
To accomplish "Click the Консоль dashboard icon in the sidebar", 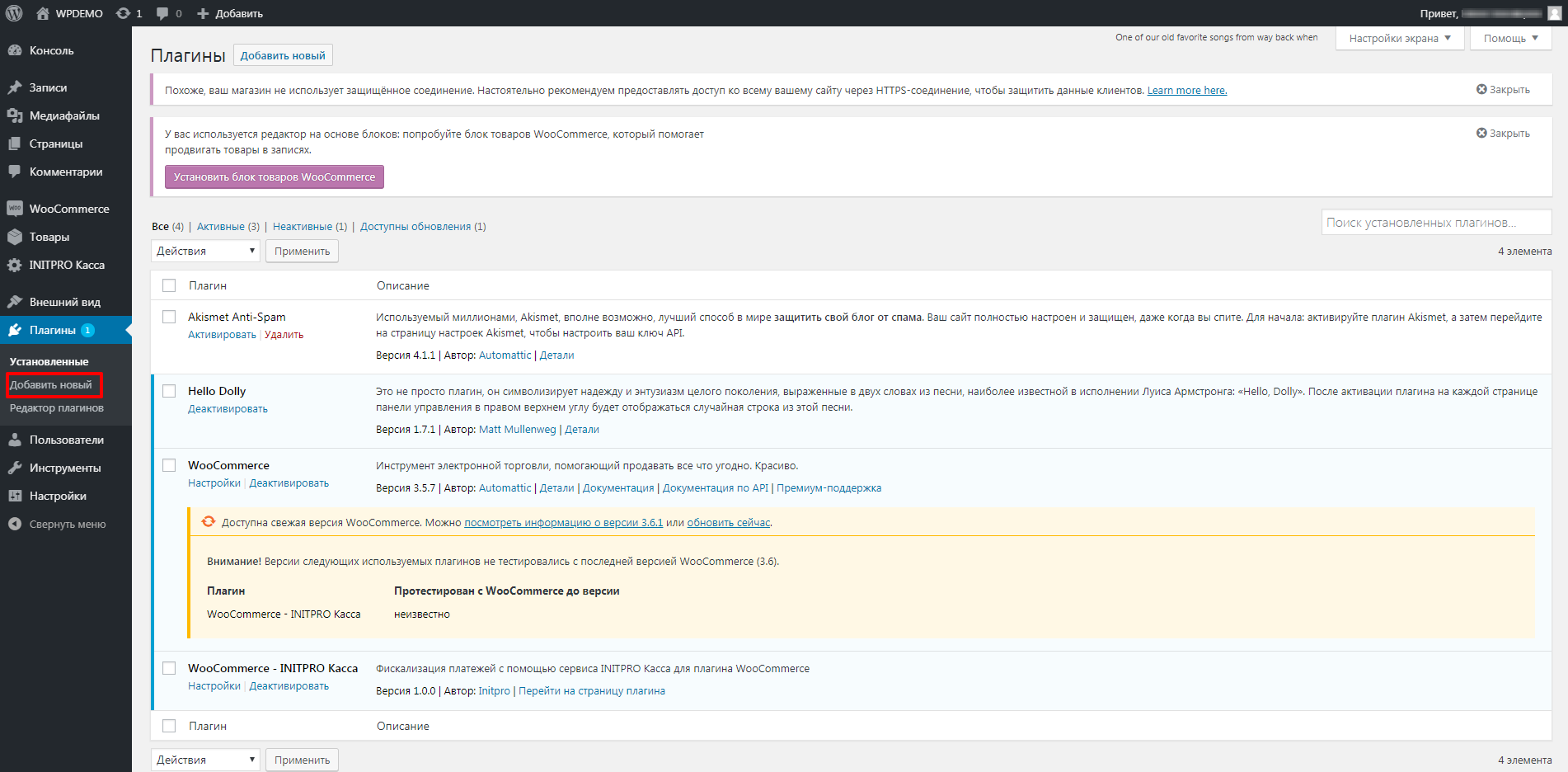I will point(15,50).
